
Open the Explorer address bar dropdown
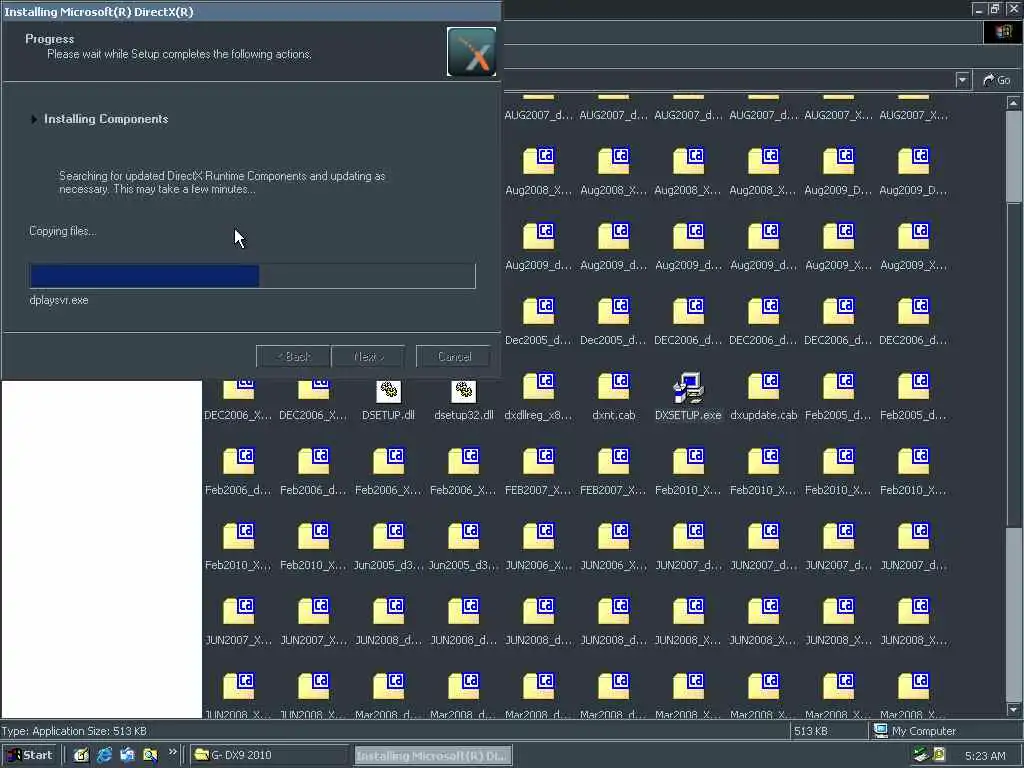tap(962, 80)
